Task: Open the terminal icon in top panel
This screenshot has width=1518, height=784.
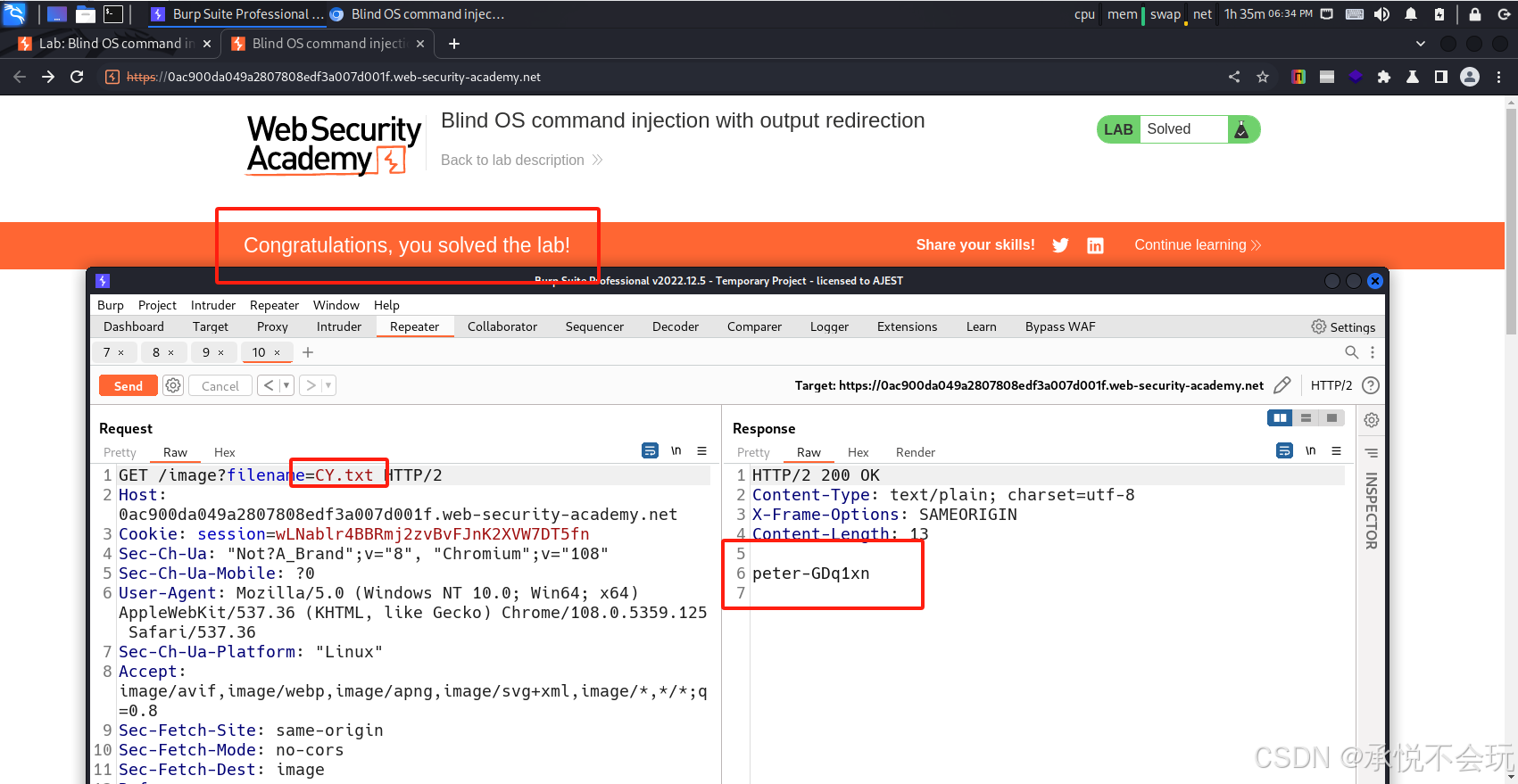Action: (x=113, y=13)
